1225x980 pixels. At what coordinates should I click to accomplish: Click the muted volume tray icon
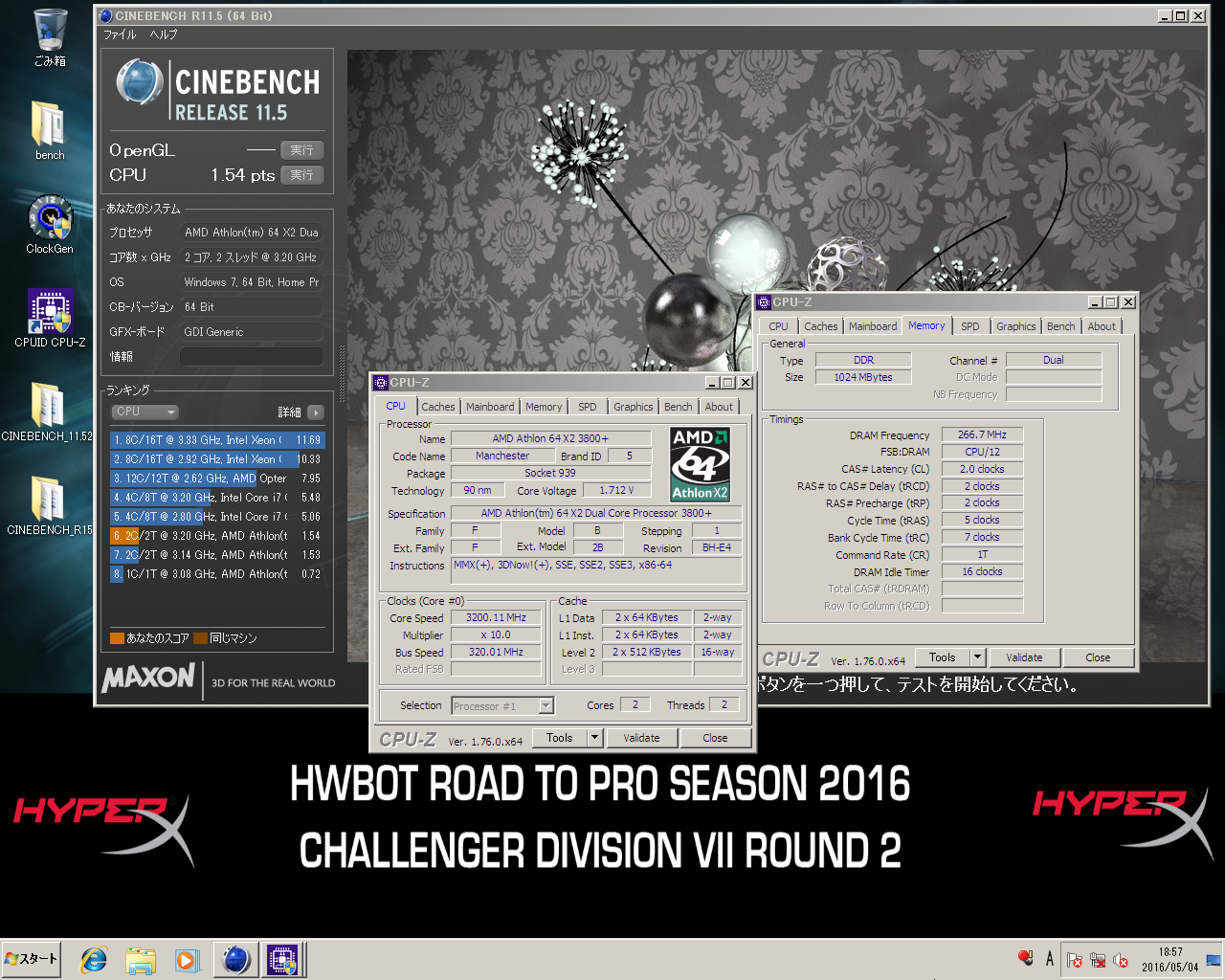[1121, 960]
